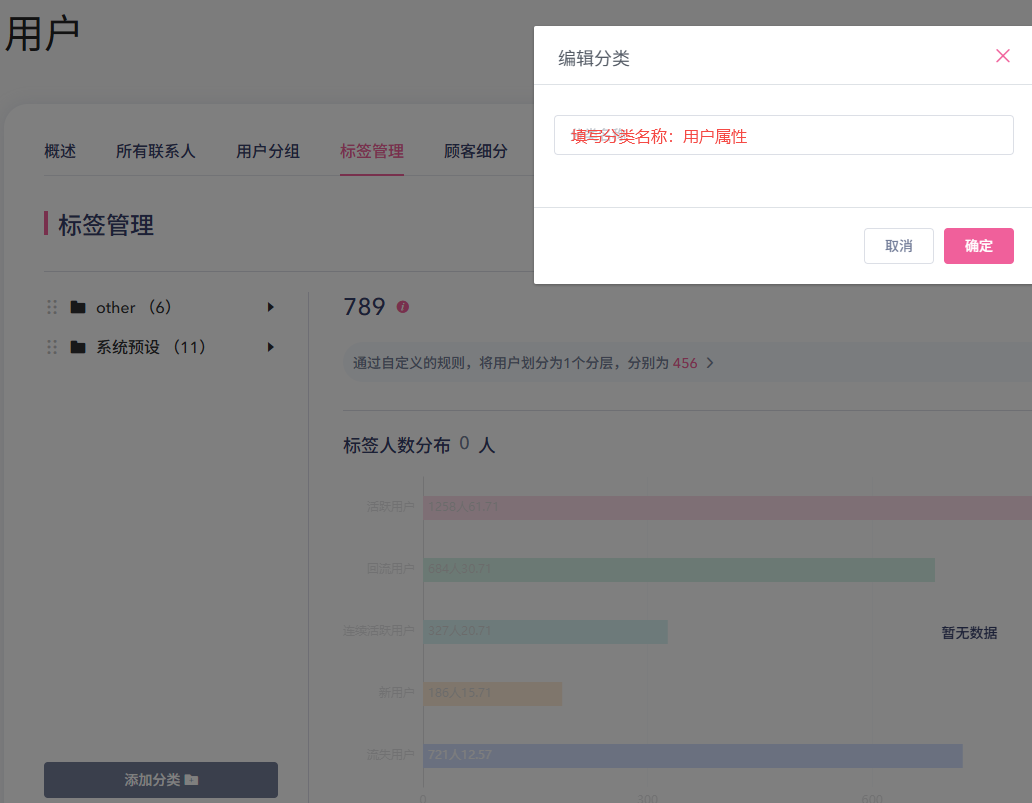Go to 顾客细分 tab

coord(476,151)
